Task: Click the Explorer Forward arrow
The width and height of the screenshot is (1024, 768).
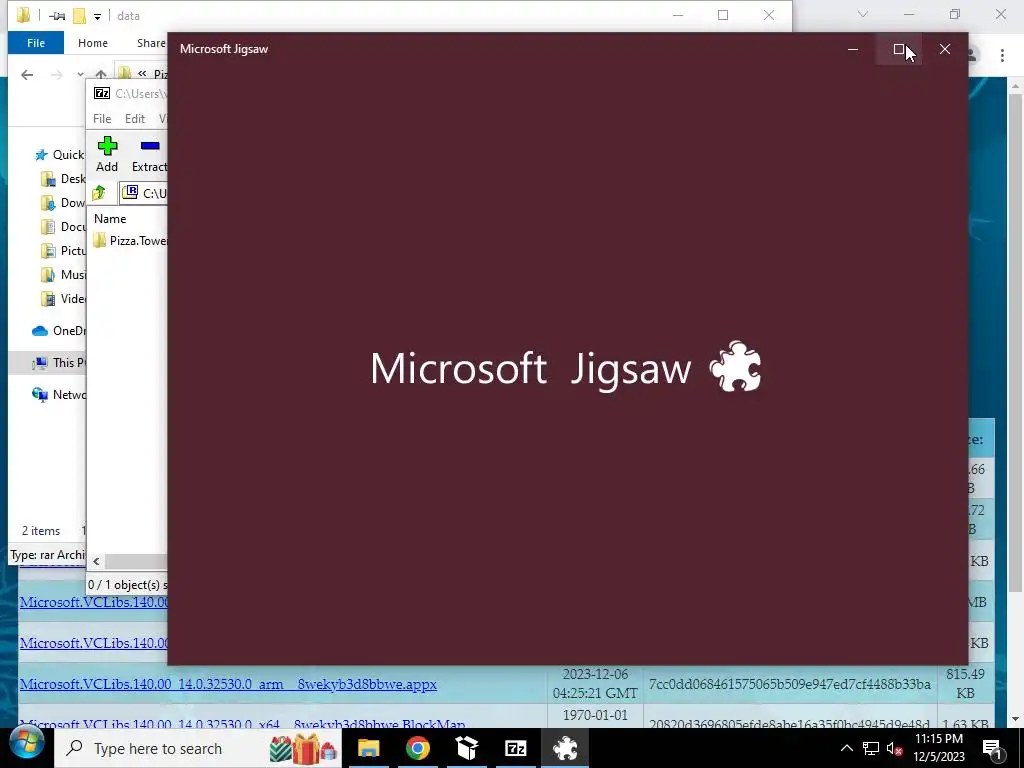Action: [x=57, y=74]
